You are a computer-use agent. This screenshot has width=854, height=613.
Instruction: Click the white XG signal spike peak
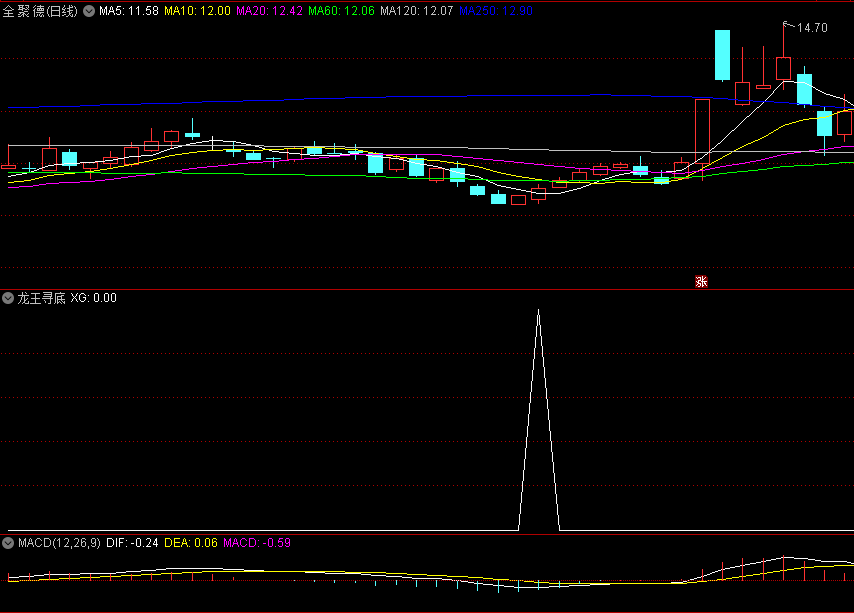tap(539, 311)
